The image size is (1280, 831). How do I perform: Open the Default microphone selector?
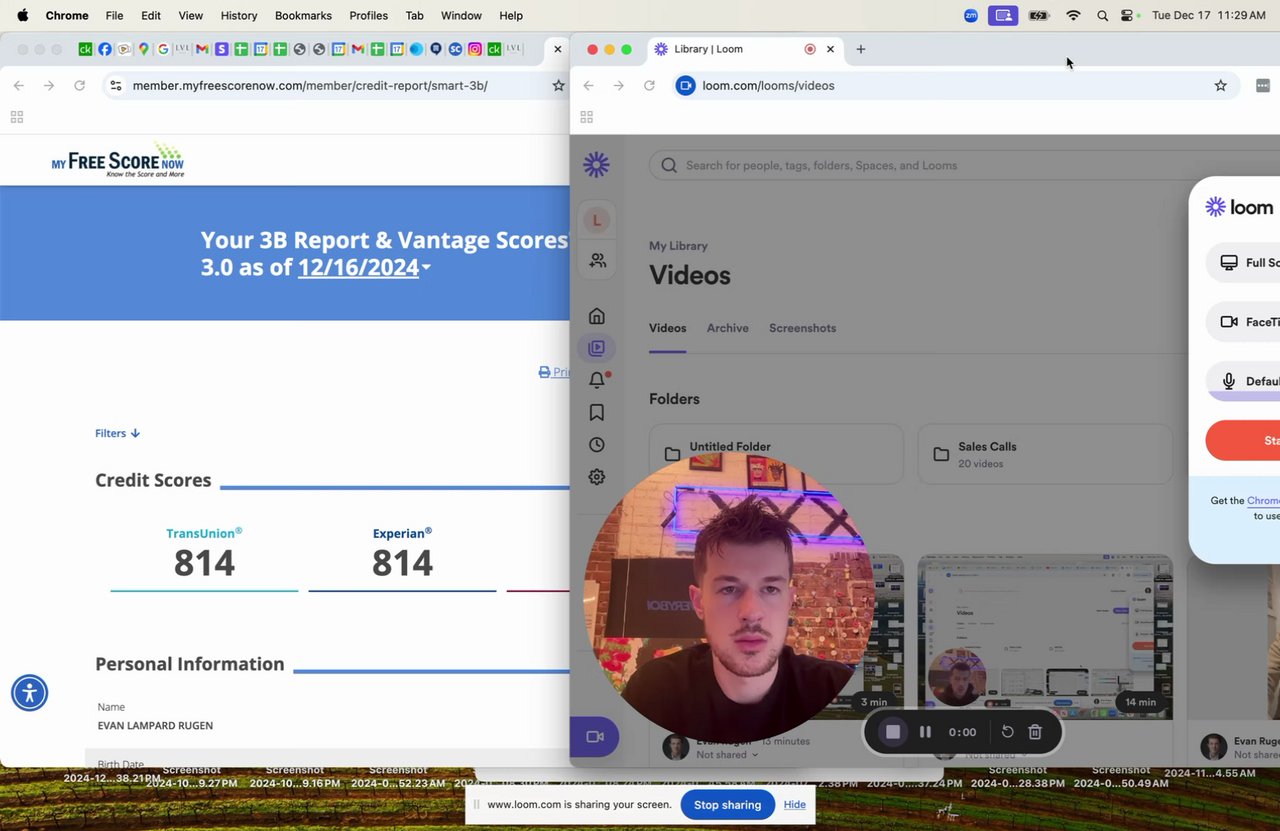coord(1243,381)
